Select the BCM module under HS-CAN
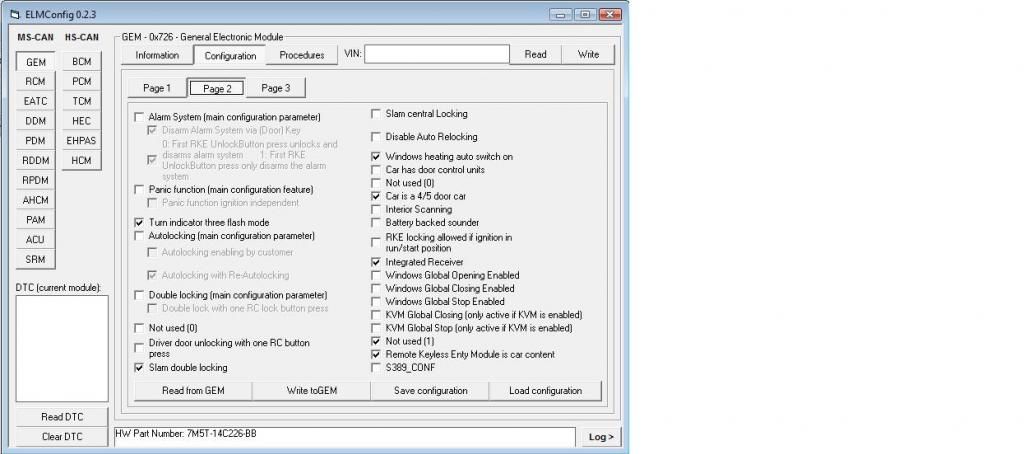Screen dimensions: 1024x454 pyautogui.click(x=81, y=62)
